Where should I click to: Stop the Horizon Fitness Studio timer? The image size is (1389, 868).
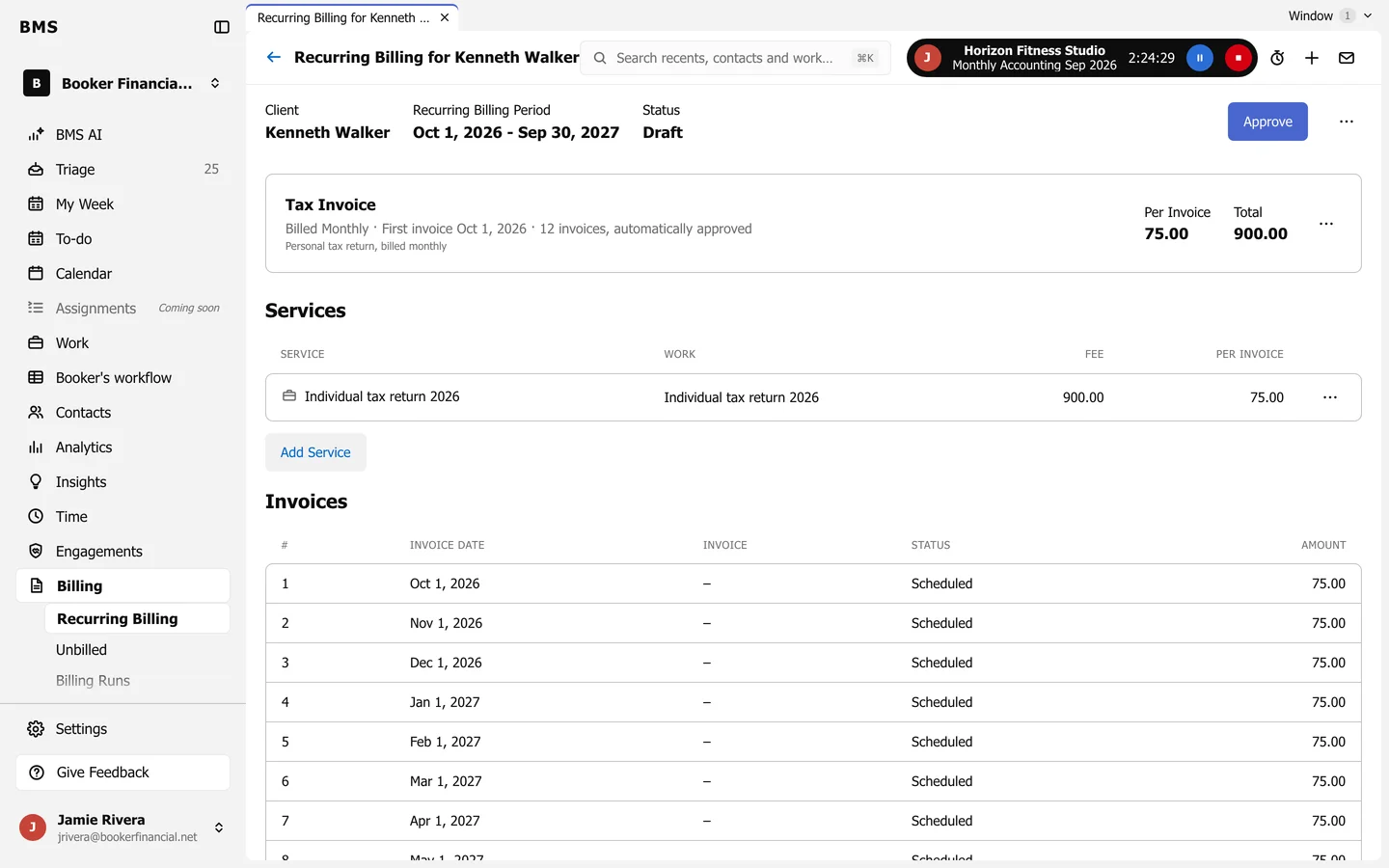tap(1239, 58)
